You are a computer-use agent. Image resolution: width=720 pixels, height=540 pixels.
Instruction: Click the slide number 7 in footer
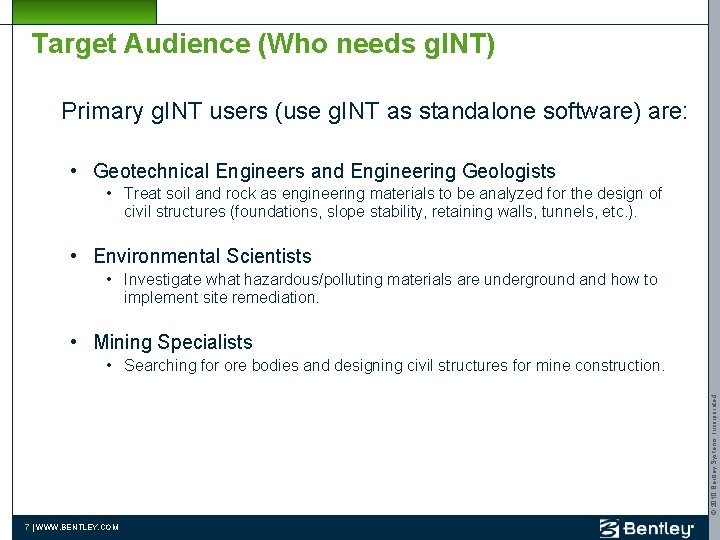(x=27, y=527)
